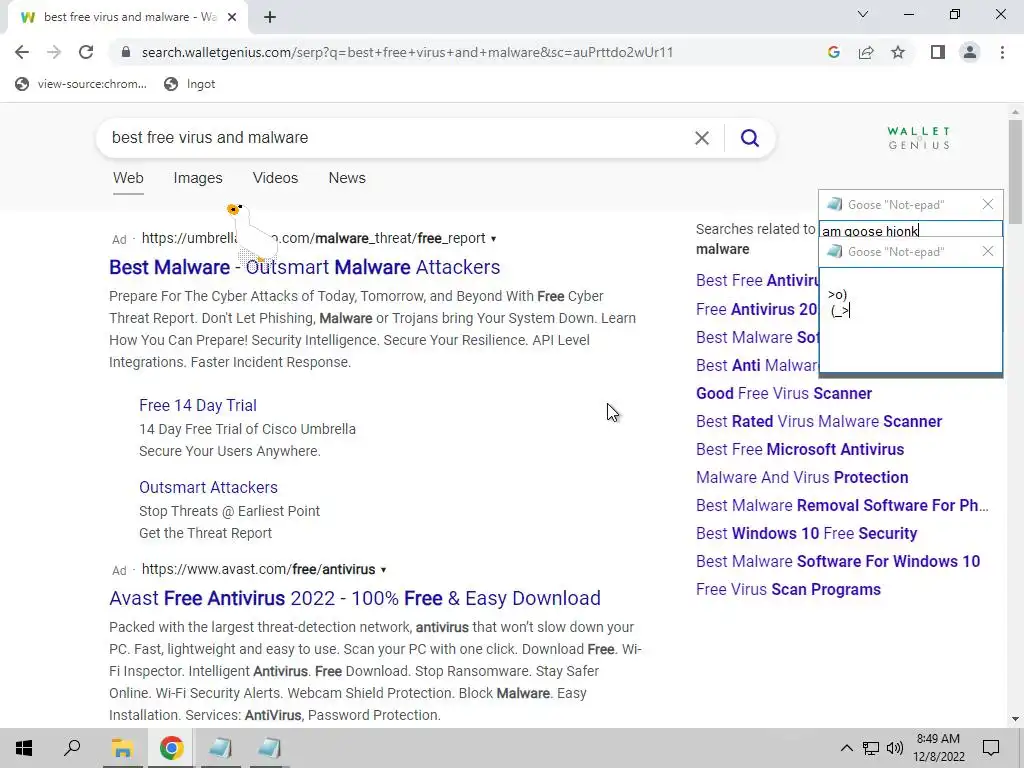Select 'Good Free Virus Scanner' related search
The height and width of the screenshot is (768, 1024).
pos(784,393)
